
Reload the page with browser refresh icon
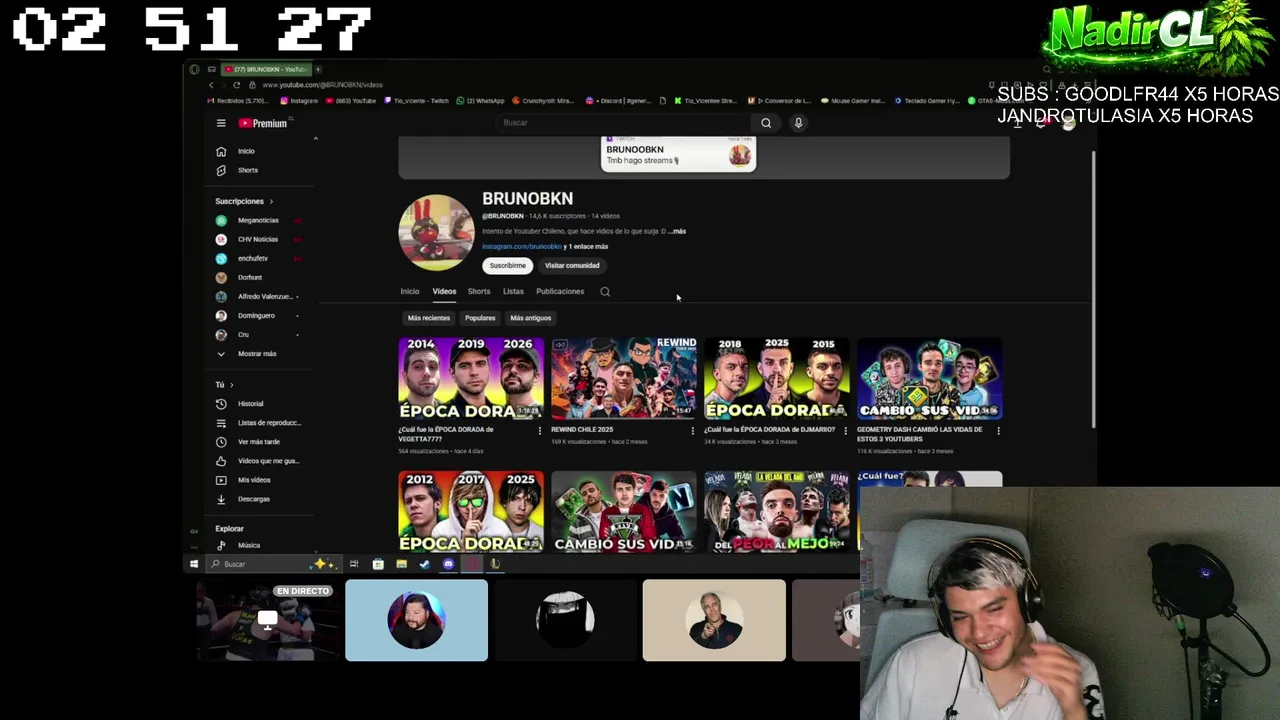237,85
